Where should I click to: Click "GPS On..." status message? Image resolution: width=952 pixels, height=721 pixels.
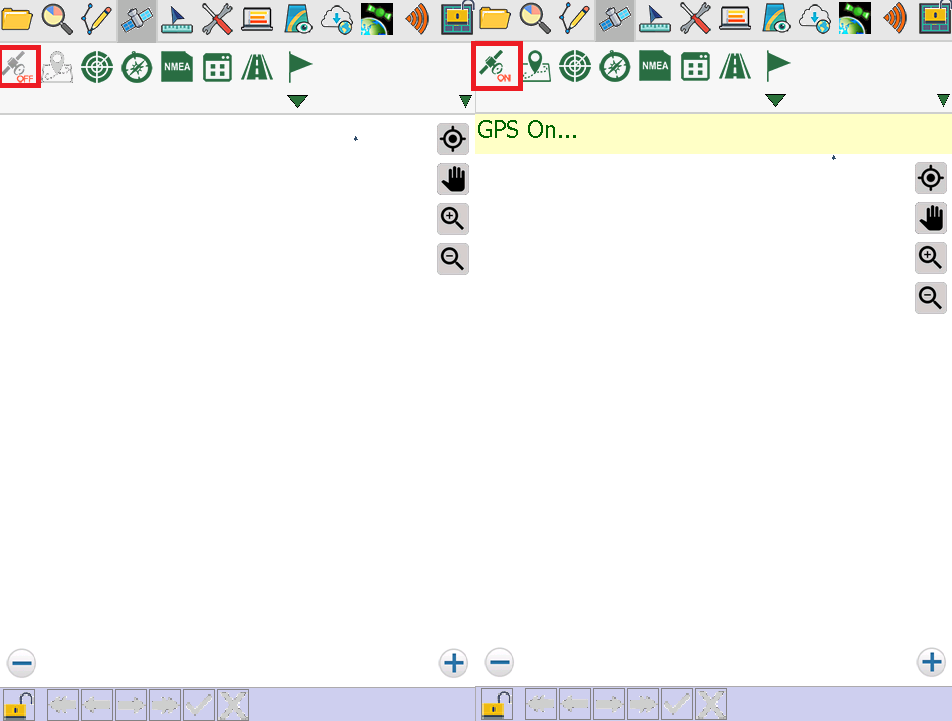pos(527,130)
